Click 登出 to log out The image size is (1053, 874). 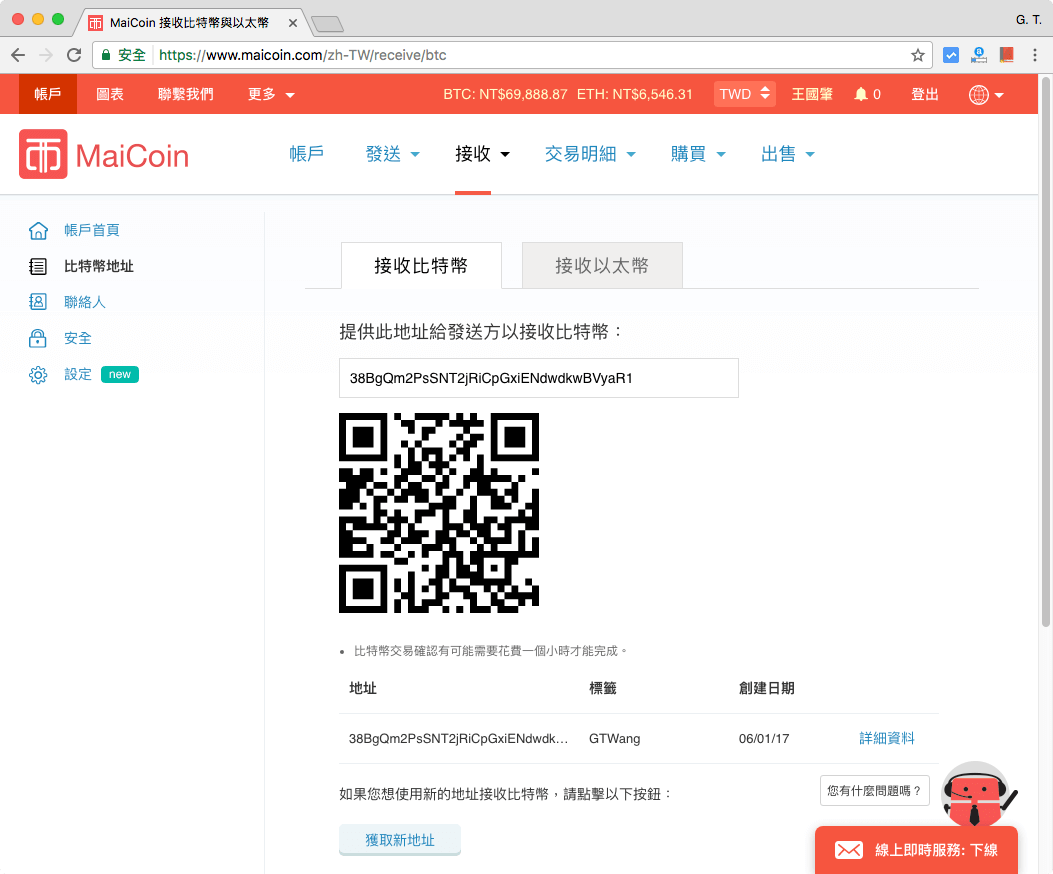point(923,93)
